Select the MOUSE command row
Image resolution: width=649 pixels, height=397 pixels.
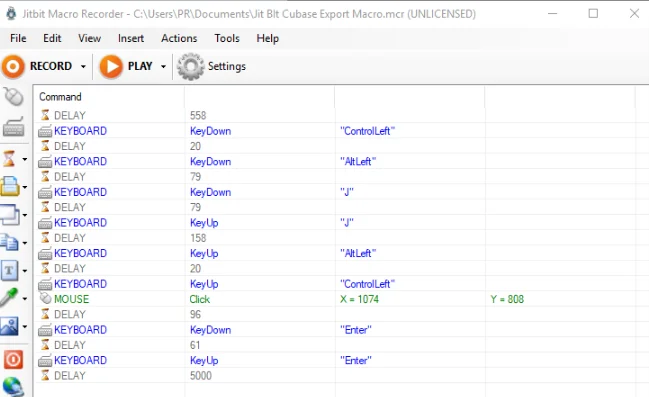(x=335, y=299)
